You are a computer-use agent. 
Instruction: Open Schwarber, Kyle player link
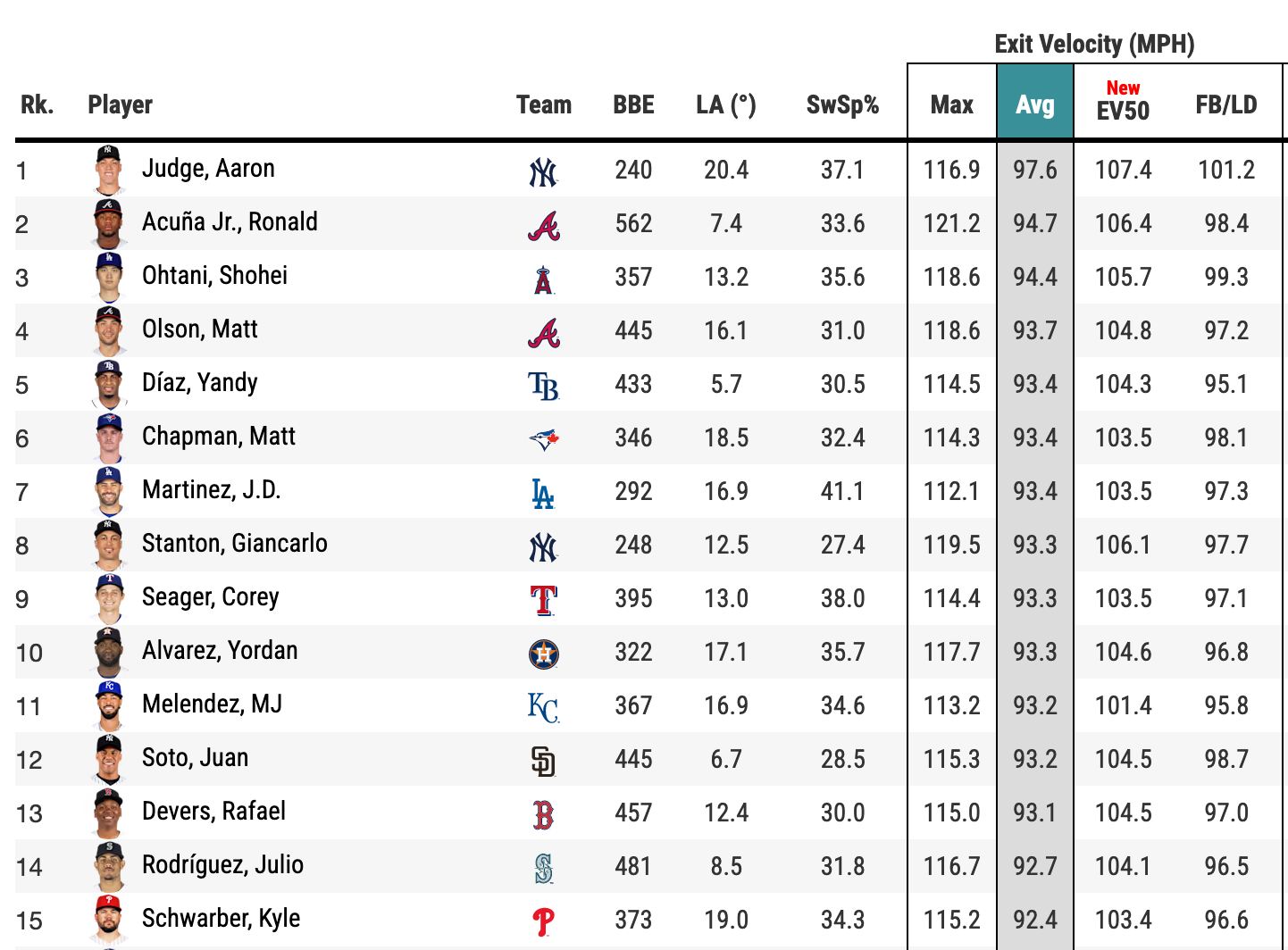pos(221,919)
